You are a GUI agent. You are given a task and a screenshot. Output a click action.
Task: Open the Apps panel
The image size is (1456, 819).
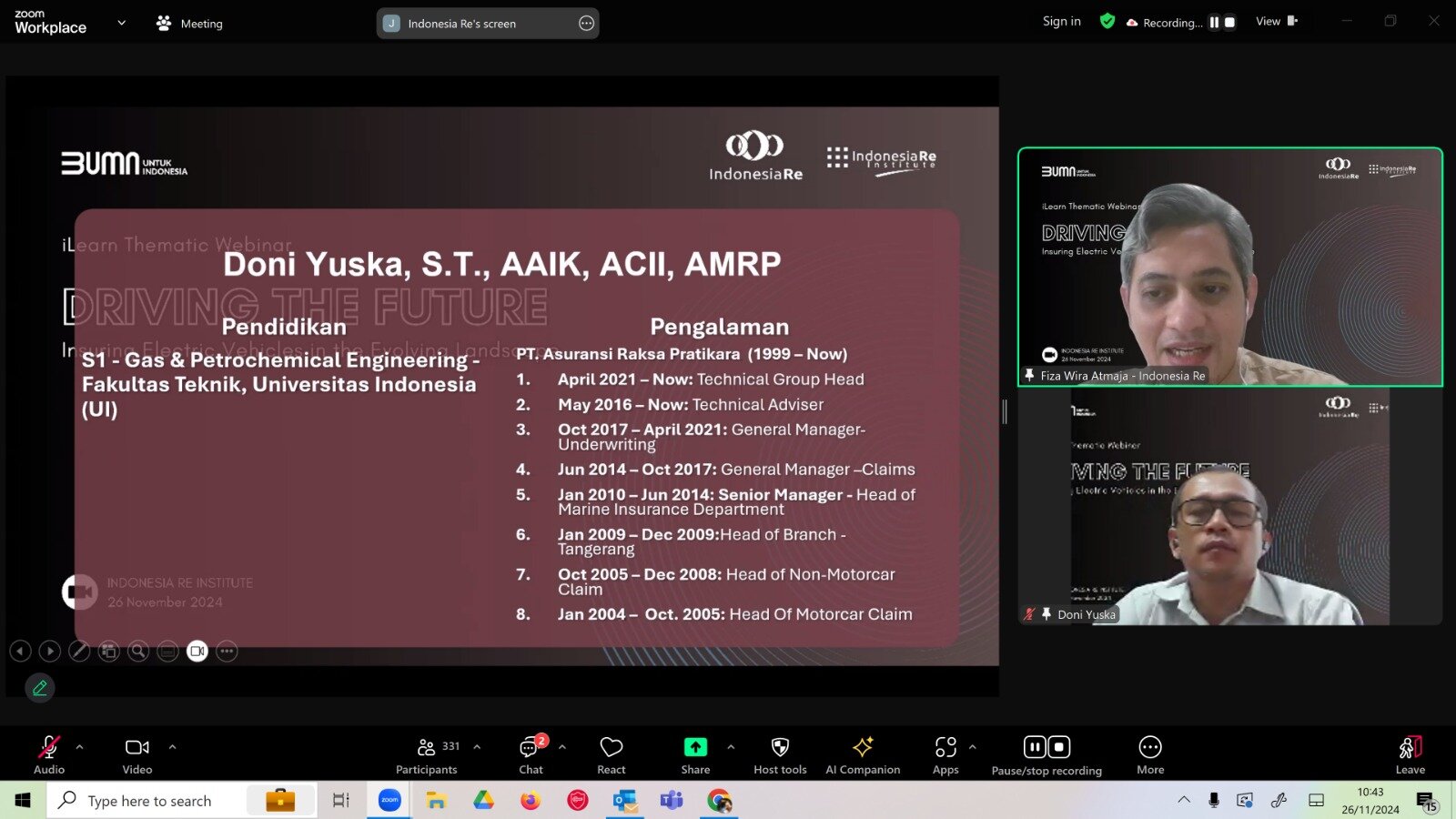coord(945,754)
